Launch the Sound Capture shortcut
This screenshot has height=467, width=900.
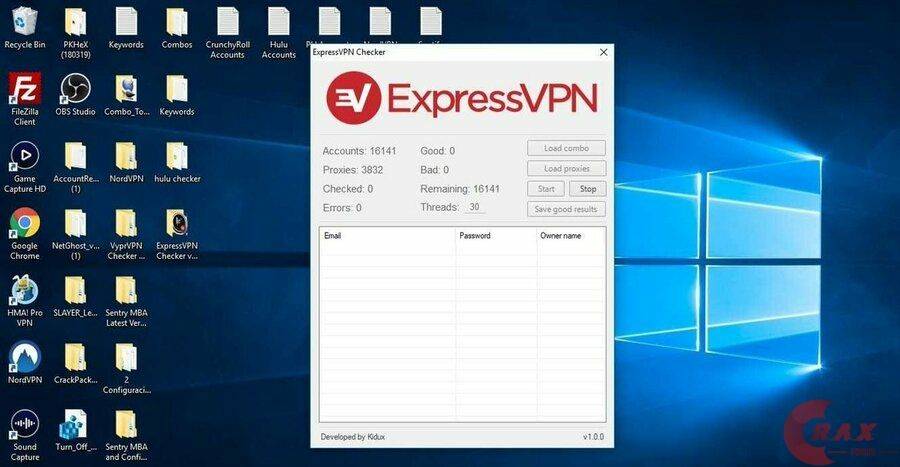point(25,435)
